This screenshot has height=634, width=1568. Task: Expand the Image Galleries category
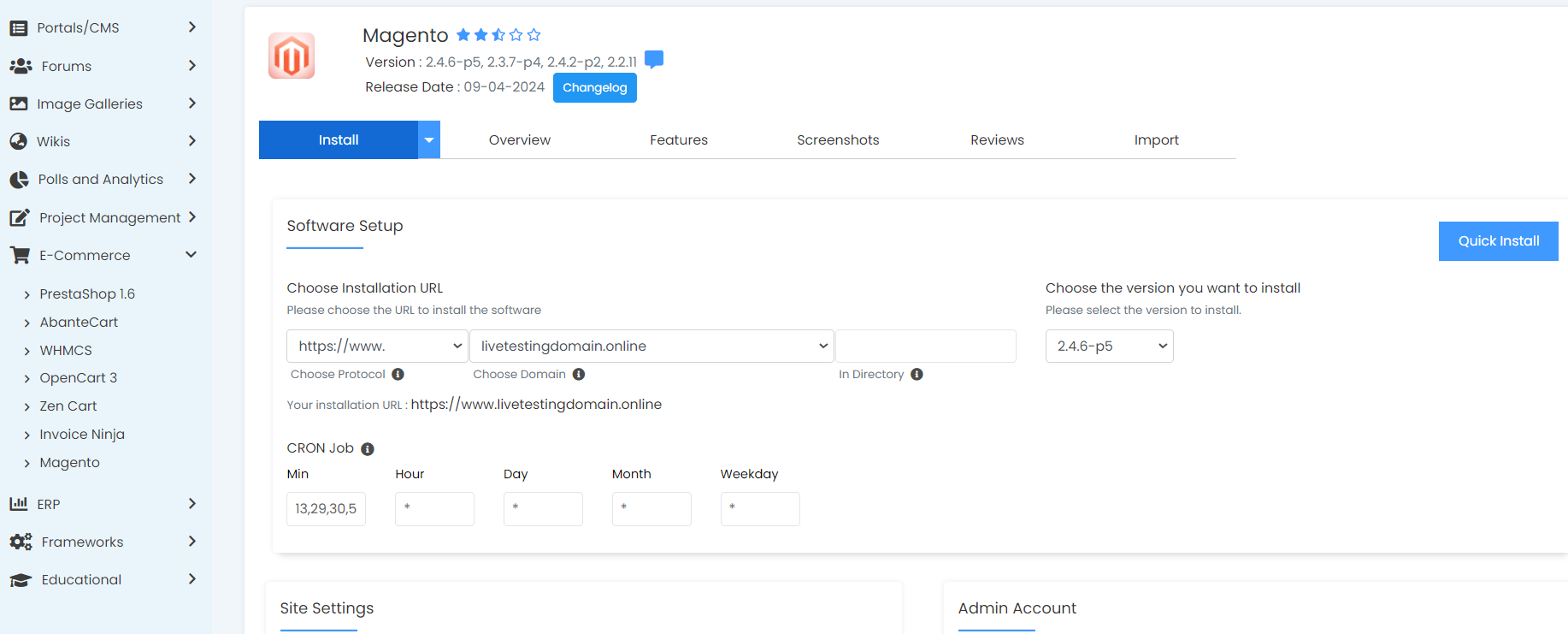[x=192, y=103]
